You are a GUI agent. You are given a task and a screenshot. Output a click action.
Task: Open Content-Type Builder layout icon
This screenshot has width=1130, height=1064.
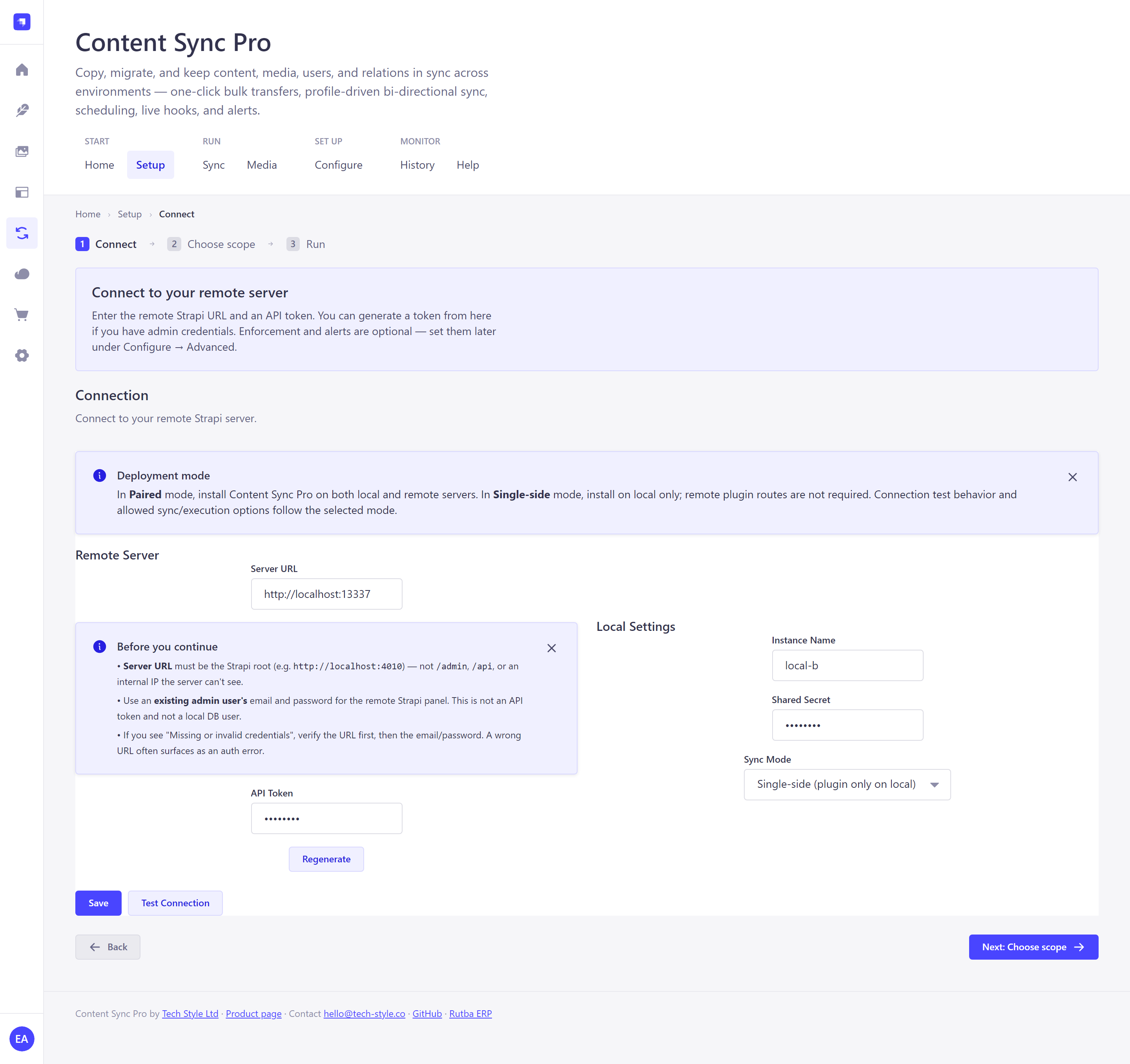[22, 192]
